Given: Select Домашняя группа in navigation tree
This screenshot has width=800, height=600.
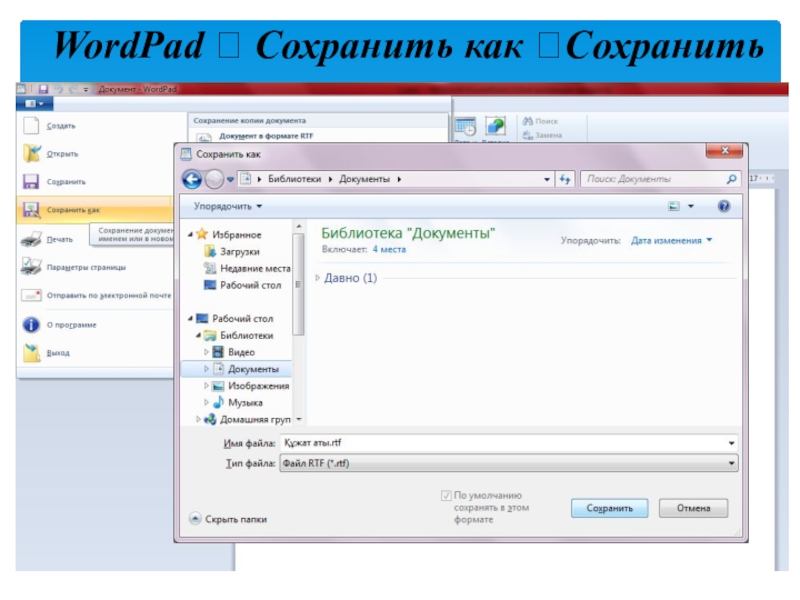Looking at the screenshot, I should point(247,419).
